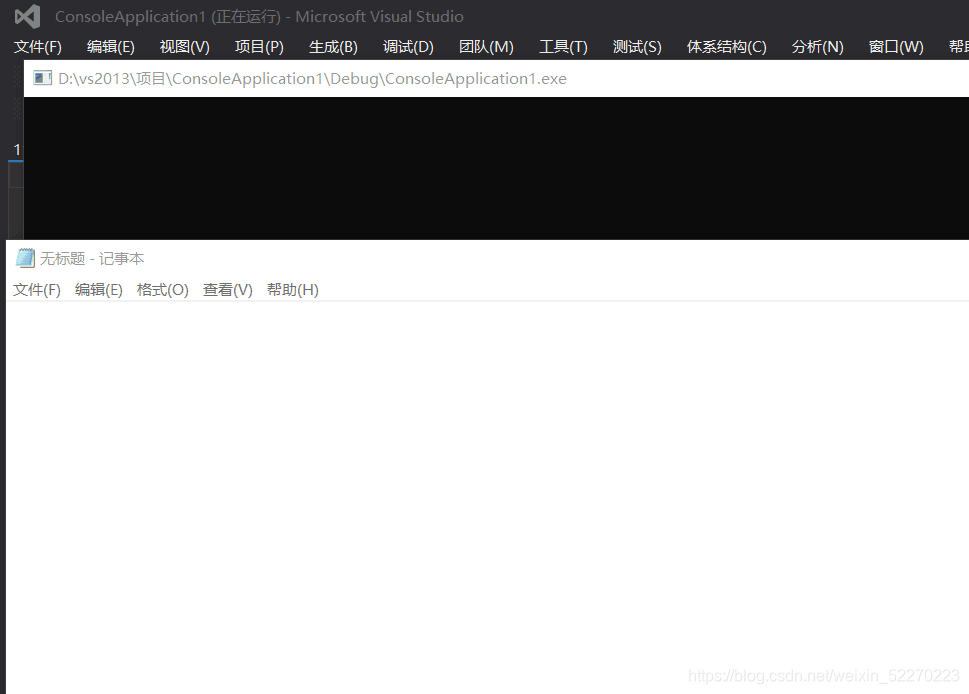Open the 项目(P) menu
Image resolution: width=969 pixels, height=694 pixels.
pyautogui.click(x=259, y=47)
